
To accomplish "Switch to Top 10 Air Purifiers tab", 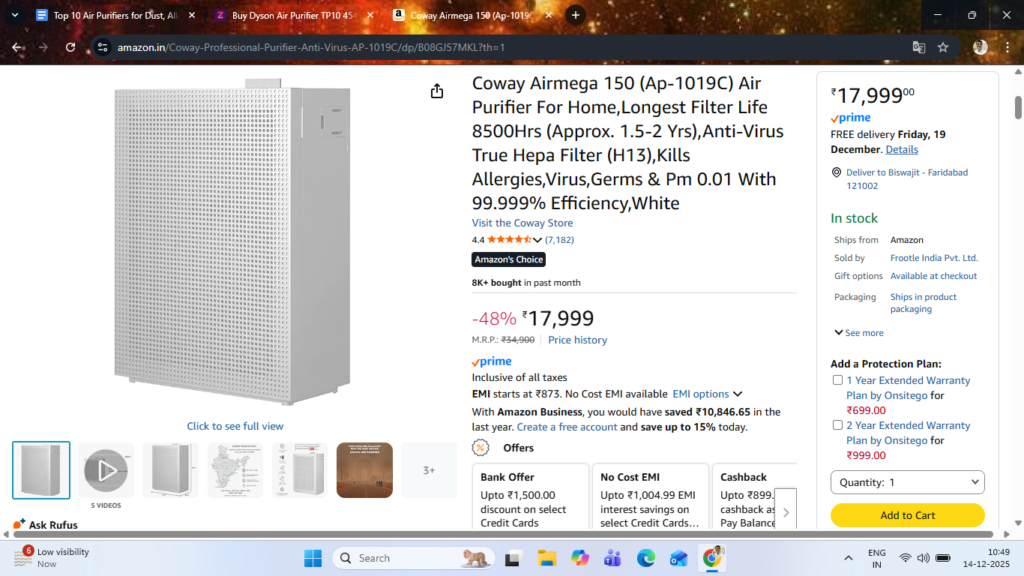I will coord(115,15).
